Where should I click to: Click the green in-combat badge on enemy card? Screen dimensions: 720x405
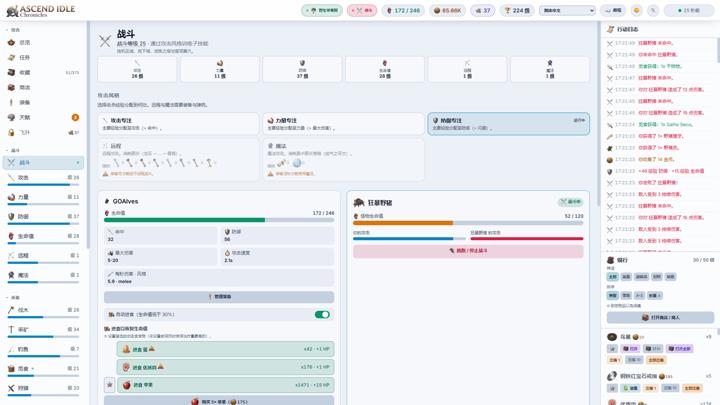click(x=571, y=202)
